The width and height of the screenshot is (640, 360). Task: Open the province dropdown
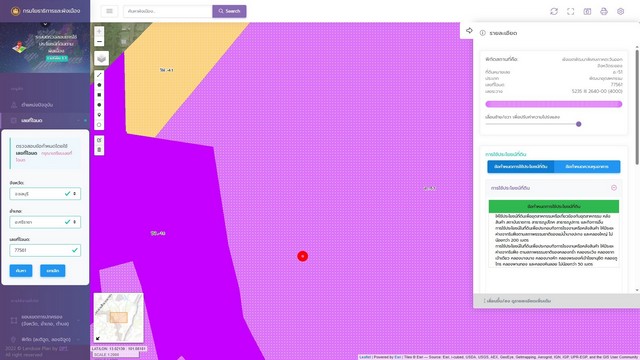click(45, 193)
